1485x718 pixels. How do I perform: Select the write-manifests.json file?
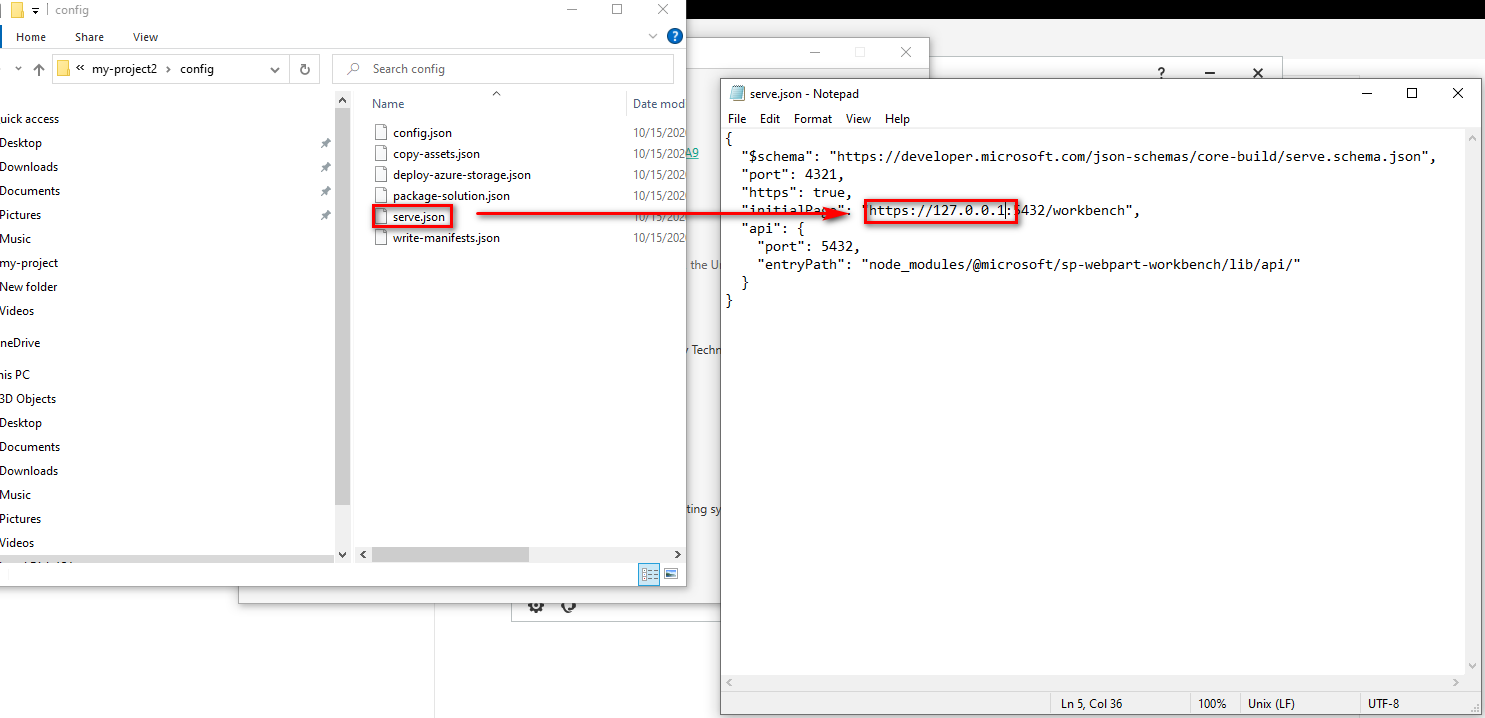pyautogui.click(x=446, y=238)
